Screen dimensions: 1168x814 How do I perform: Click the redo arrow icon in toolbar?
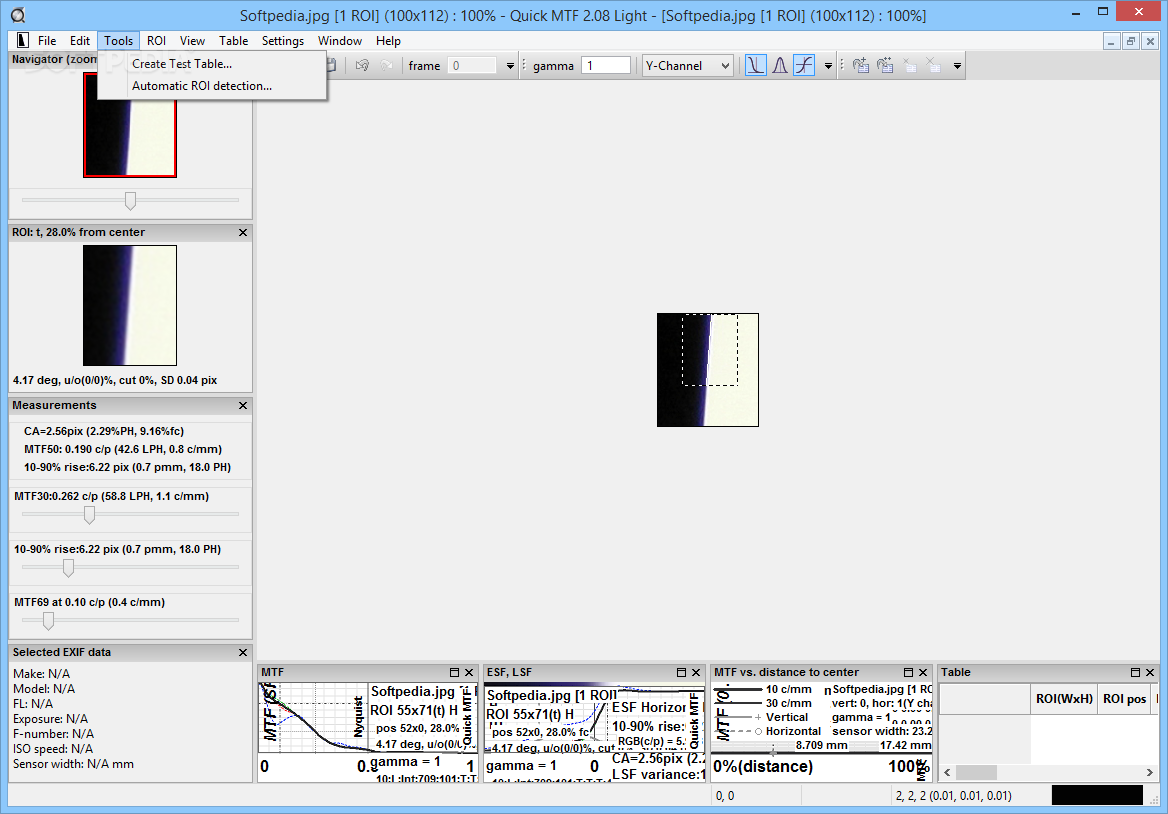click(x=387, y=66)
